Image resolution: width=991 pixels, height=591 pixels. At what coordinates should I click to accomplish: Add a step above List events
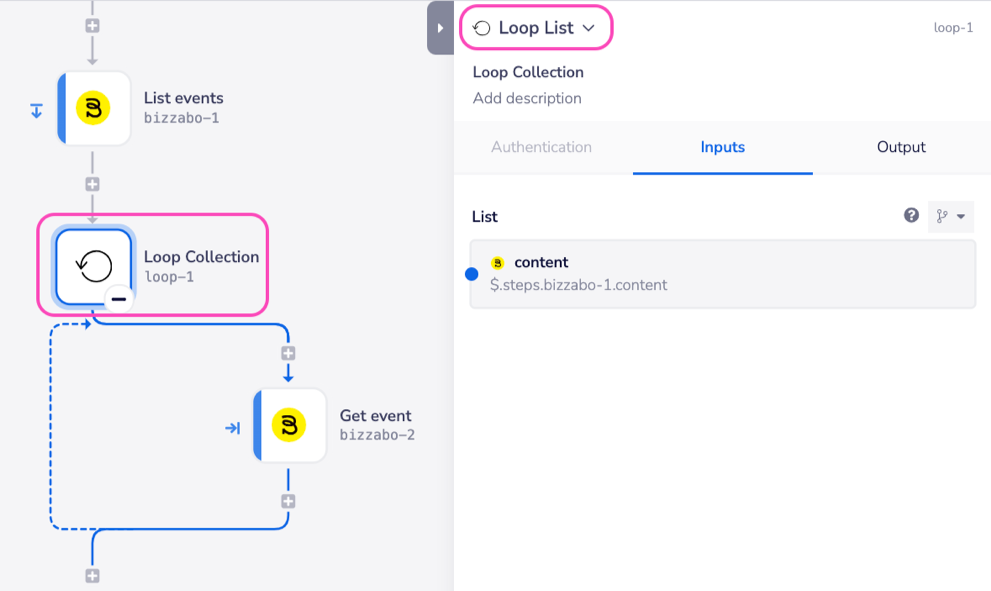(92, 23)
